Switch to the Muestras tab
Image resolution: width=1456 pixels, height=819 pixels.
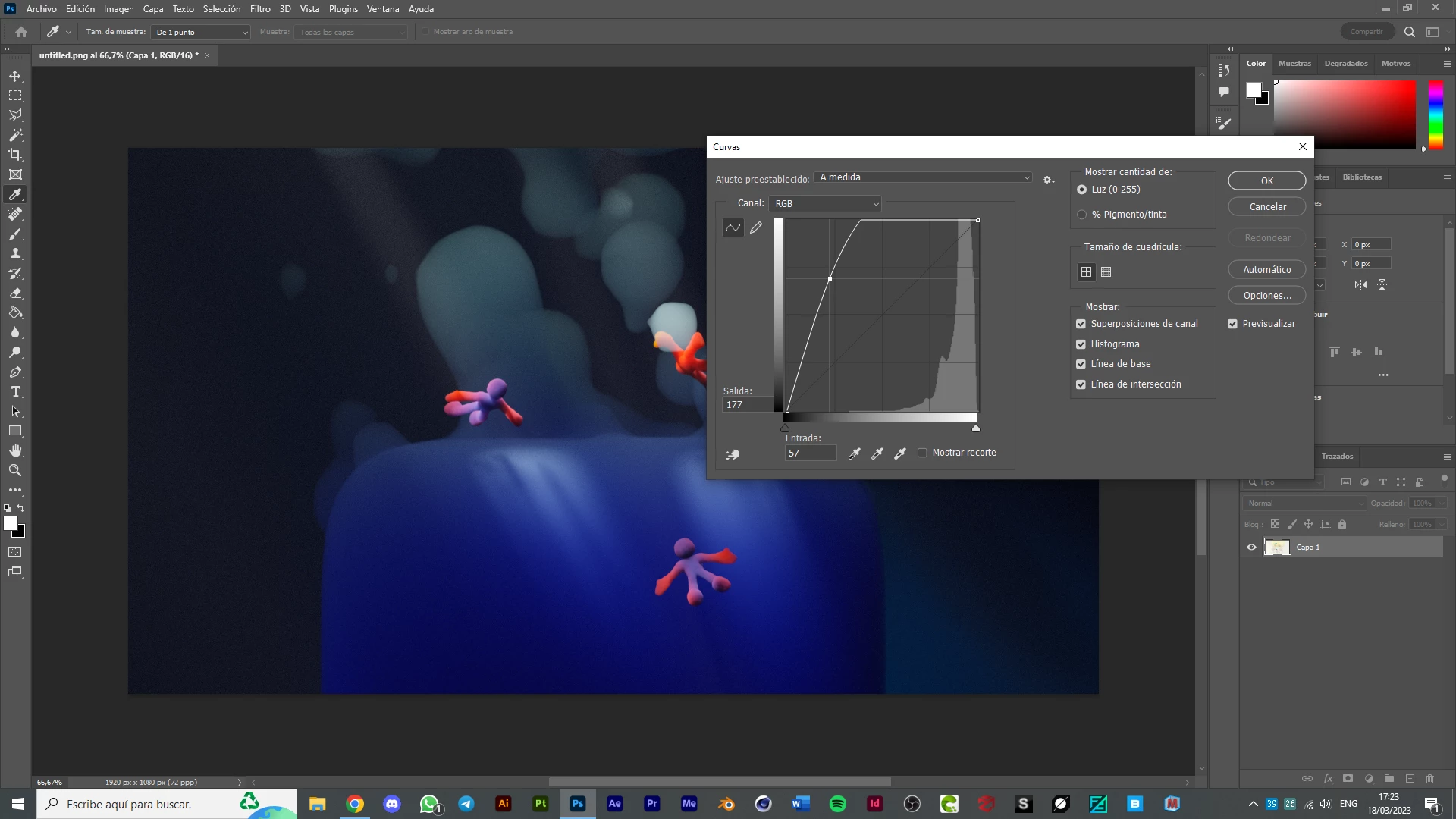(1294, 64)
